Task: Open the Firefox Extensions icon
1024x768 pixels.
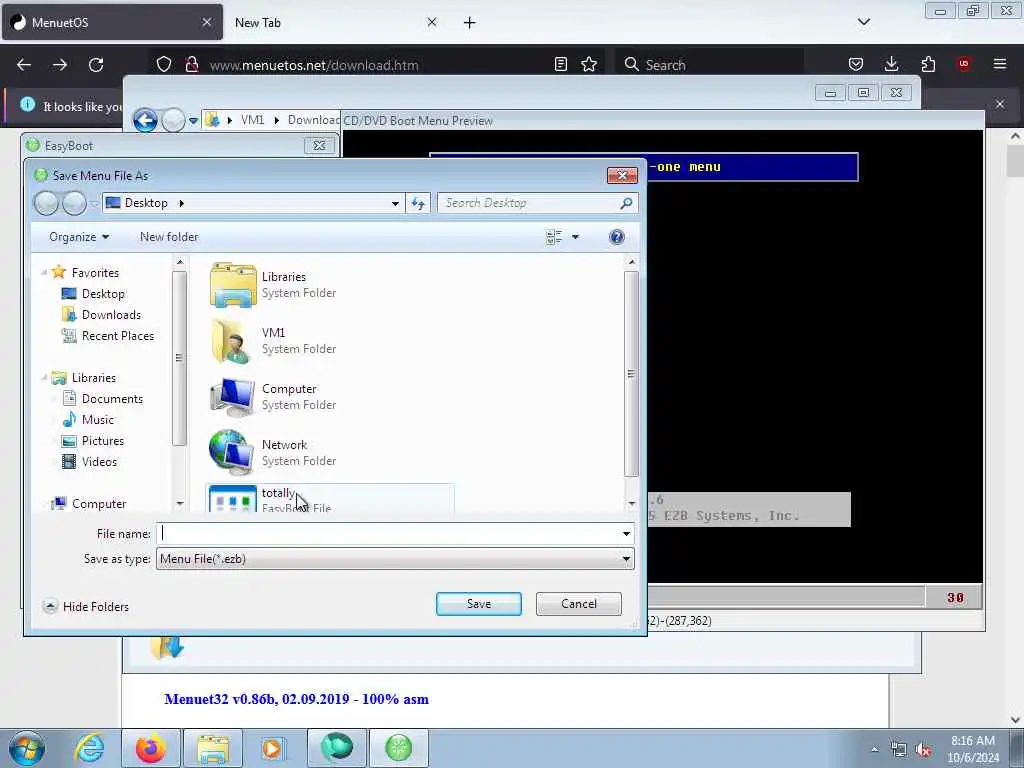Action: (x=928, y=64)
